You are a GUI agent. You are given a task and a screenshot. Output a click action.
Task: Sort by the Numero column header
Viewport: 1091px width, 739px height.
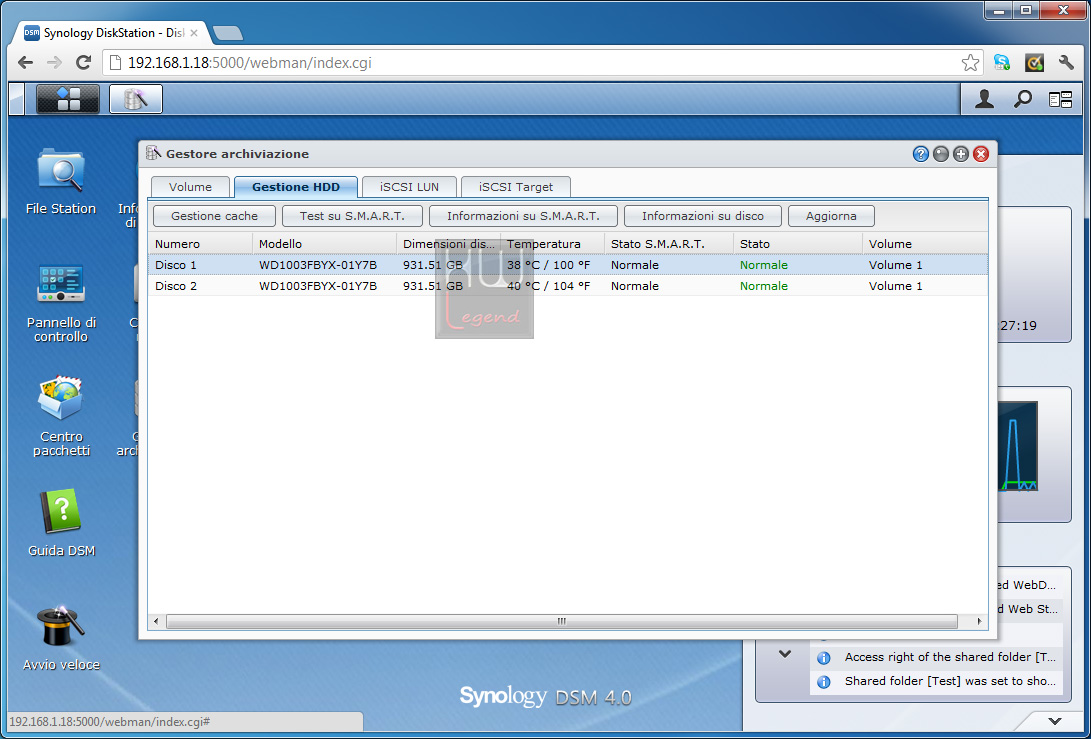coord(200,244)
